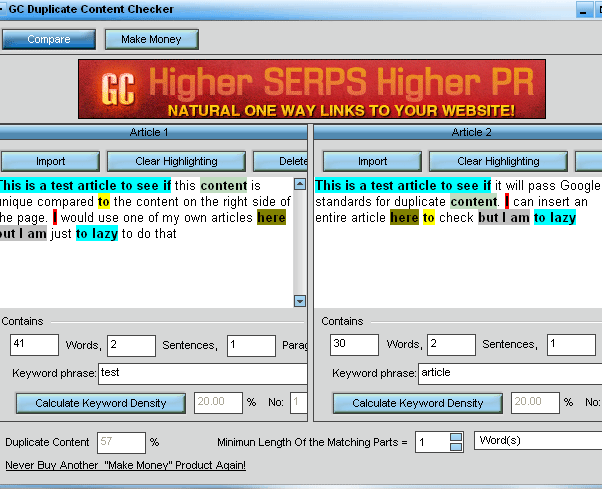Import a file into Article 1
Viewport: 602px width, 492px height.
pyautogui.click(x=50, y=161)
